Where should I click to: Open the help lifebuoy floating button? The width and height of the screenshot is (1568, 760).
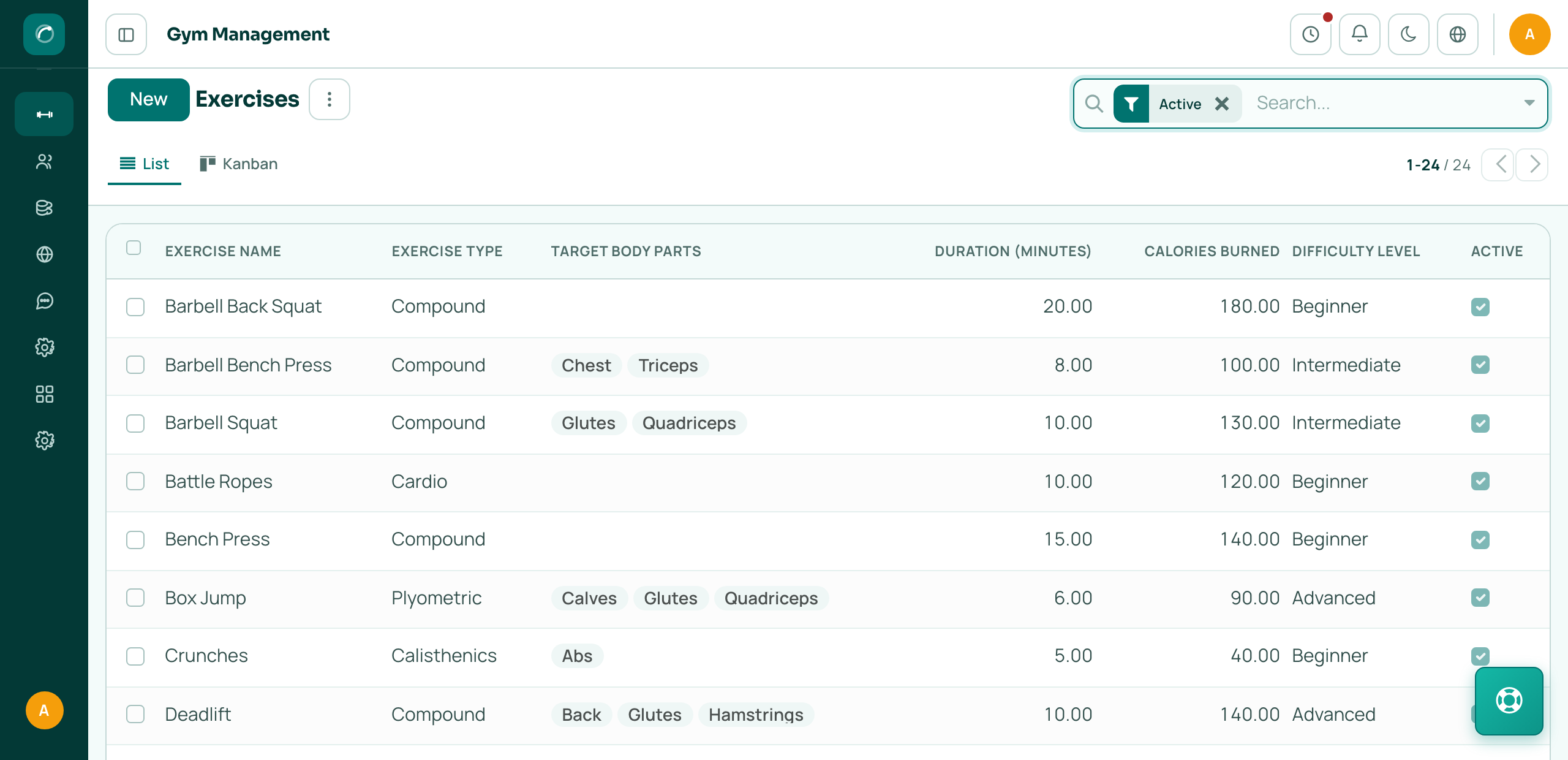click(1509, 701)
